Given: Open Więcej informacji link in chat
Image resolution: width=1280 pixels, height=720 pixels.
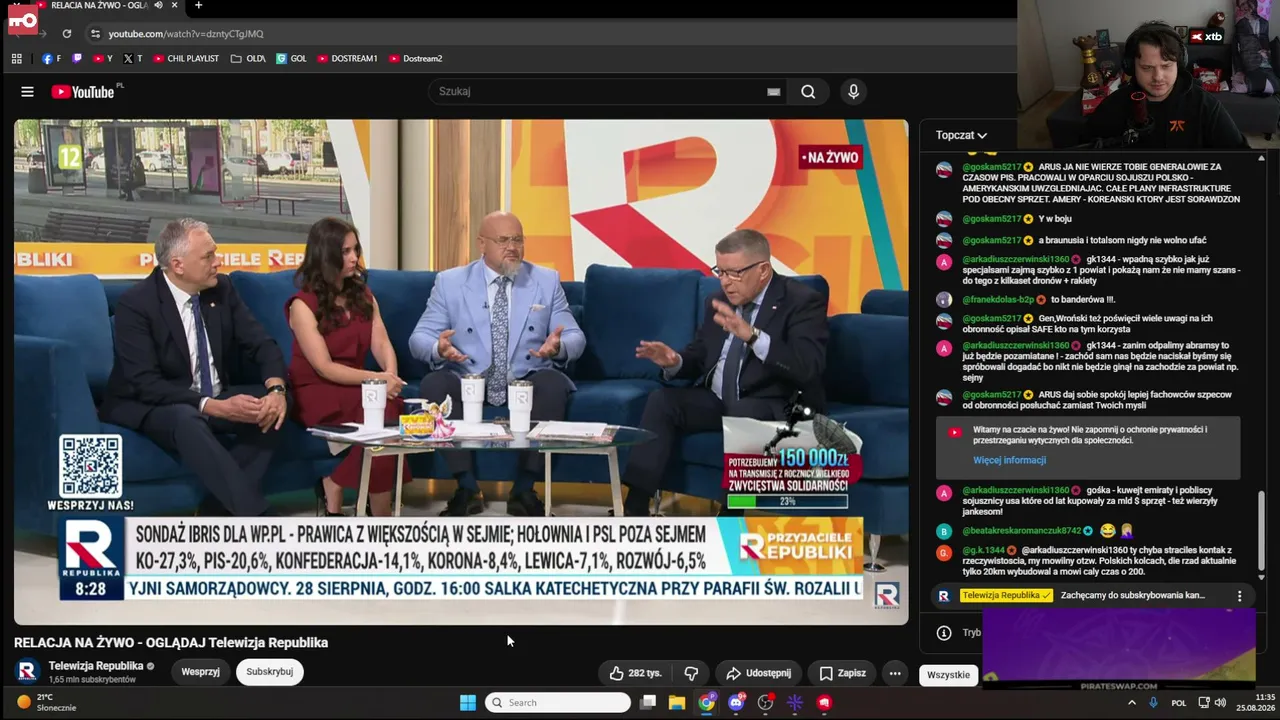Looking at the screenshot, I should pos(1009,460).
